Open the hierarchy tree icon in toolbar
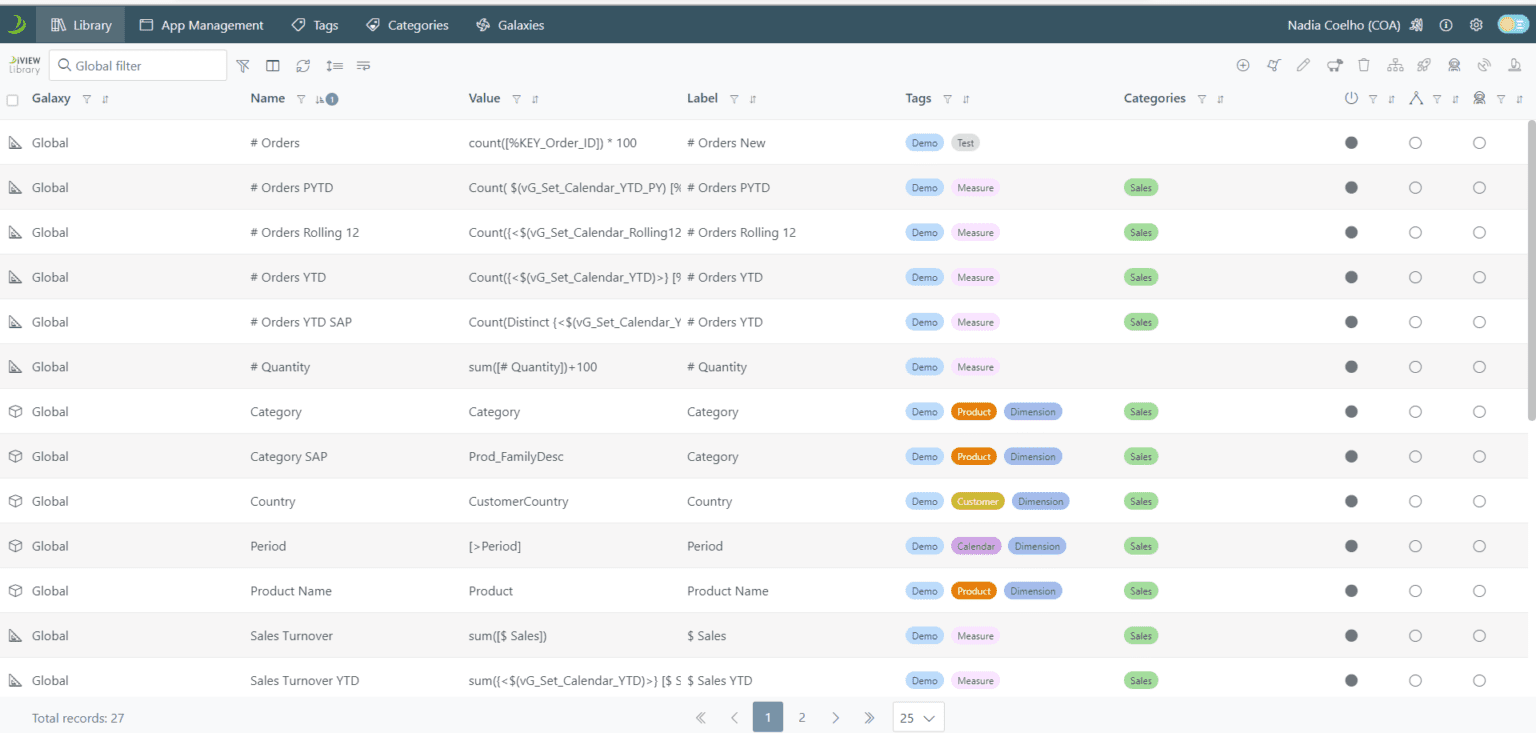This screenshot has width=1536, height=733. [x=1395, y=66]
